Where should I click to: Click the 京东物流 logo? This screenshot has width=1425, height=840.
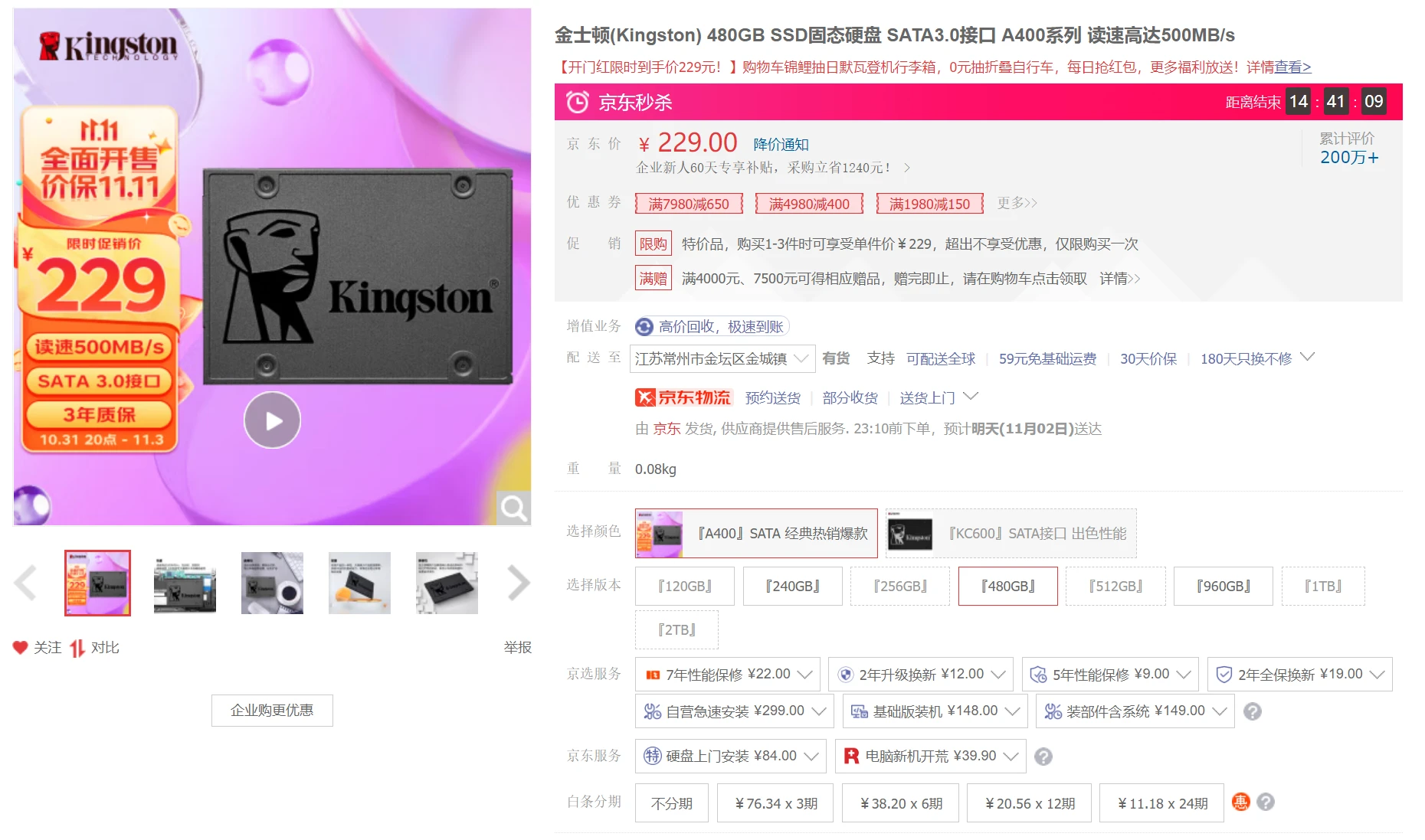pyautogui.click(x=683, y=397)
